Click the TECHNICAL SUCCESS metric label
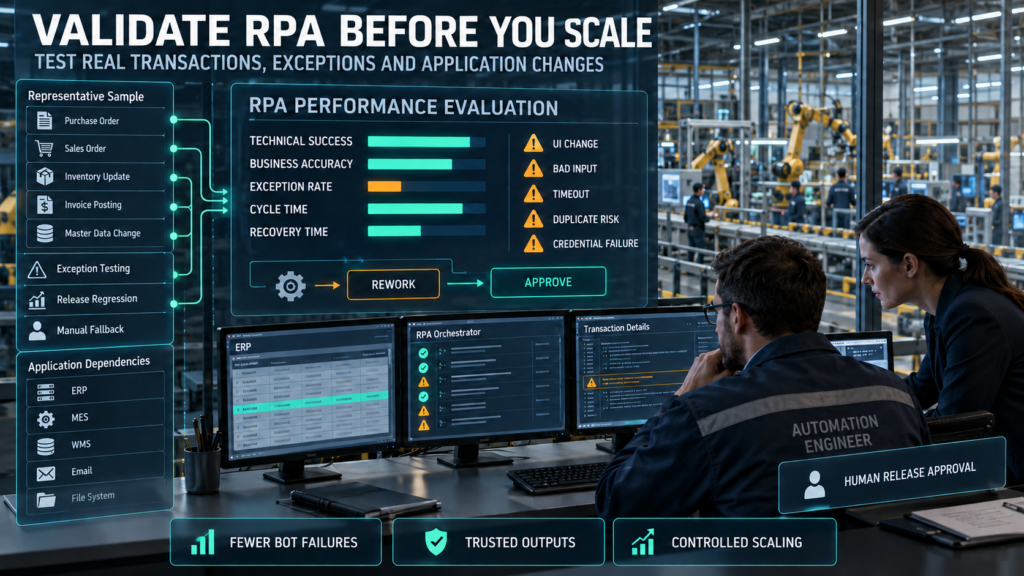This screenshot has width=1024, height=576. pyautogui.click(x=301, y=141)
